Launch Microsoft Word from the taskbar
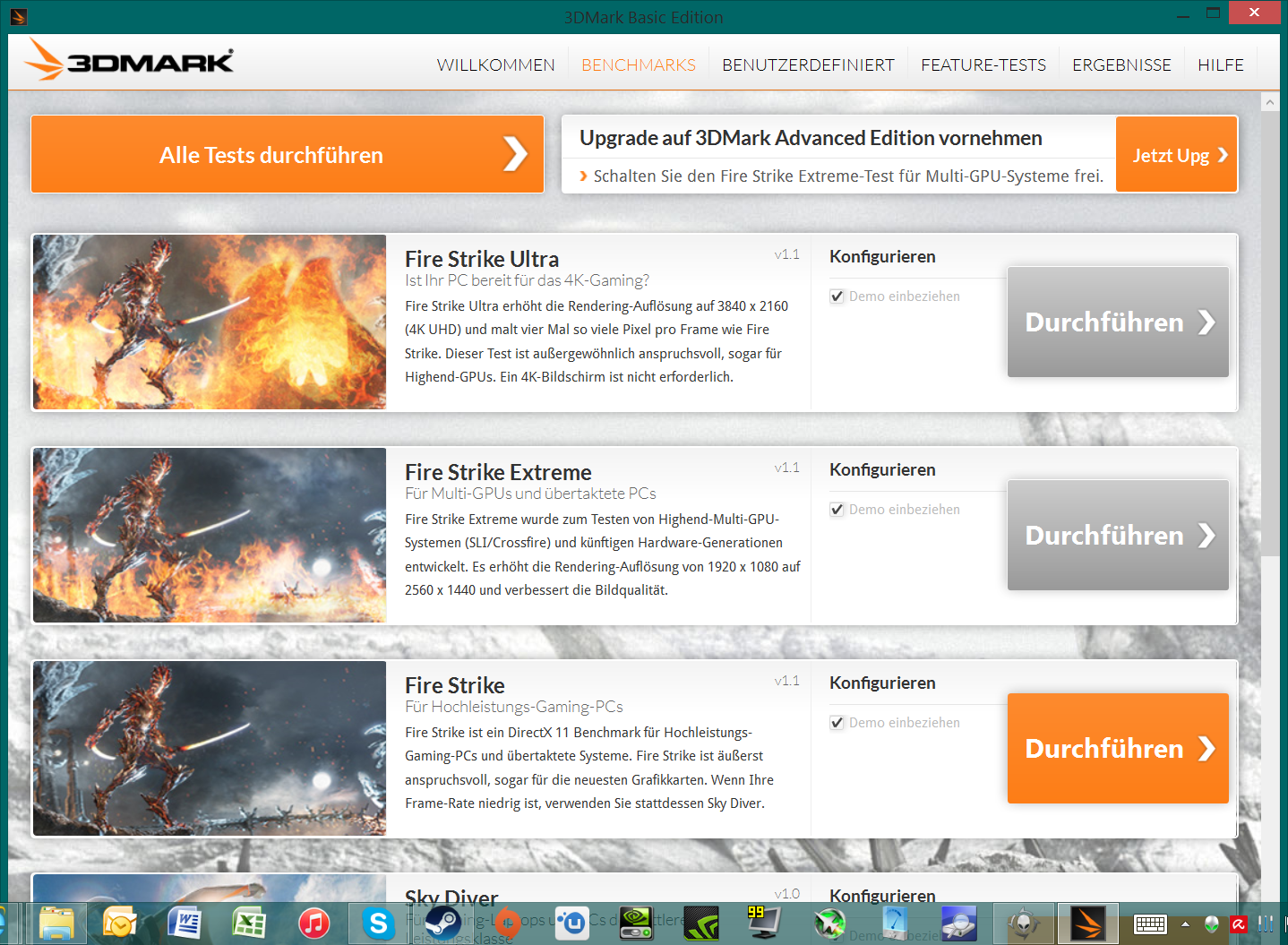The image size is (1288, 945). (185, 924)
